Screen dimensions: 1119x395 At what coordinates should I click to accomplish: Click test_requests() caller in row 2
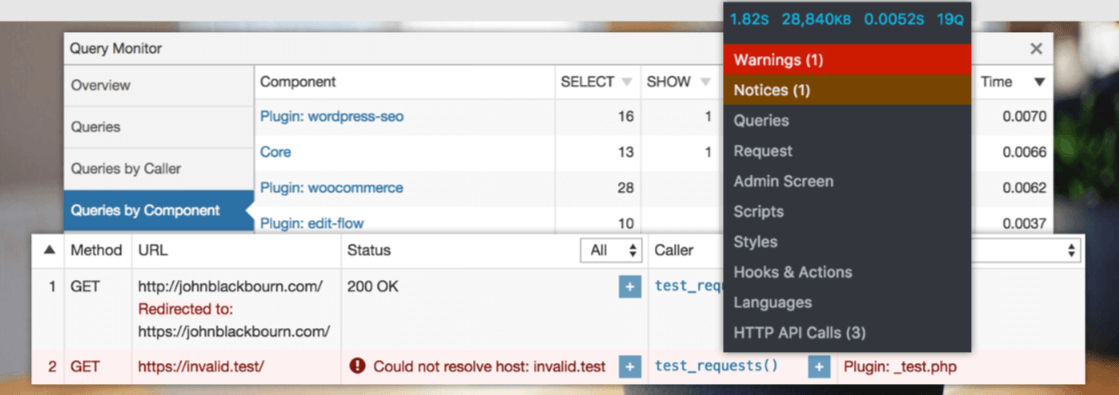tap(717, 366)
